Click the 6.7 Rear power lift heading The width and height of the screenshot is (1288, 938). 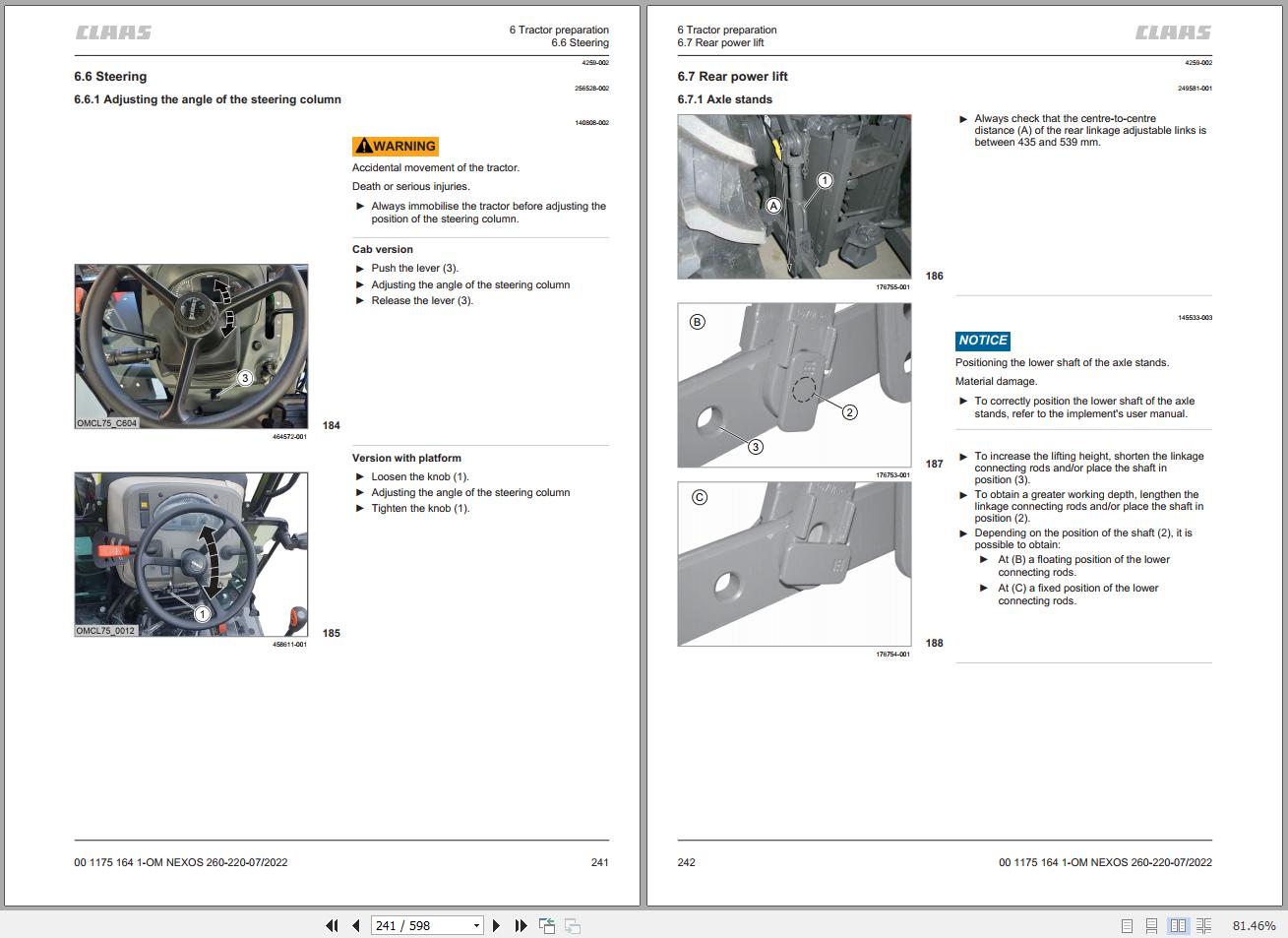[732, 77]
